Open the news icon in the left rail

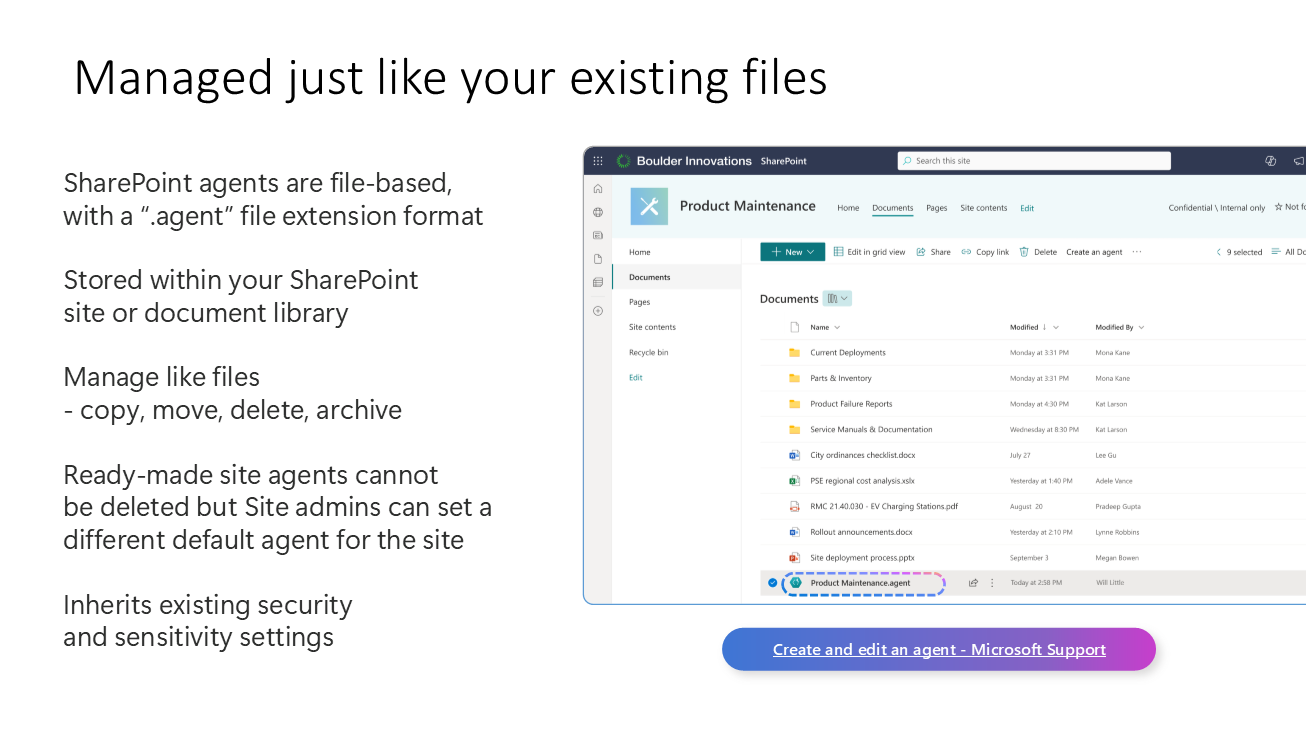(x=598, y=235)
